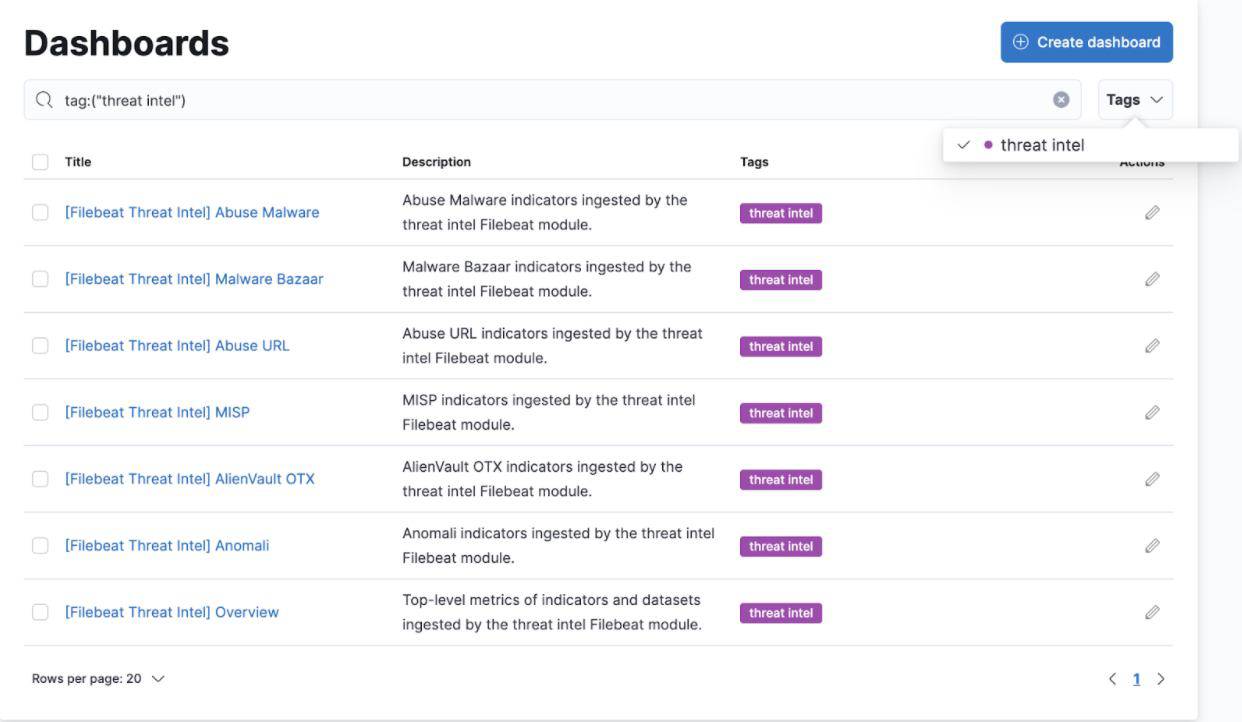Viewport: 1242px width, 722px height.
Task: Click edit pencil for Anomali dashboard
Action: pyautogui.click(x=1152, y=546)
